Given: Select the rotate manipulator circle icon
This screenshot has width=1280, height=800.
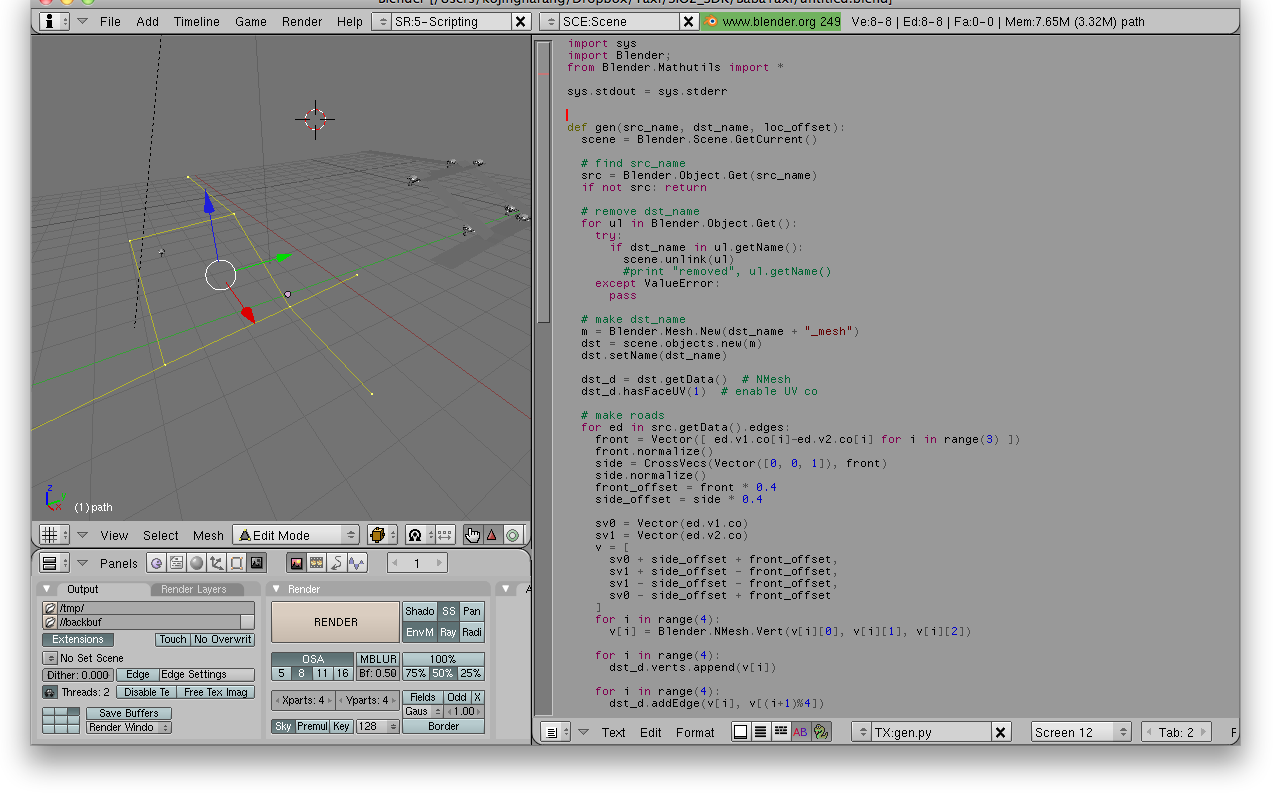Looking at the screenshot, I should click(512, 535).
